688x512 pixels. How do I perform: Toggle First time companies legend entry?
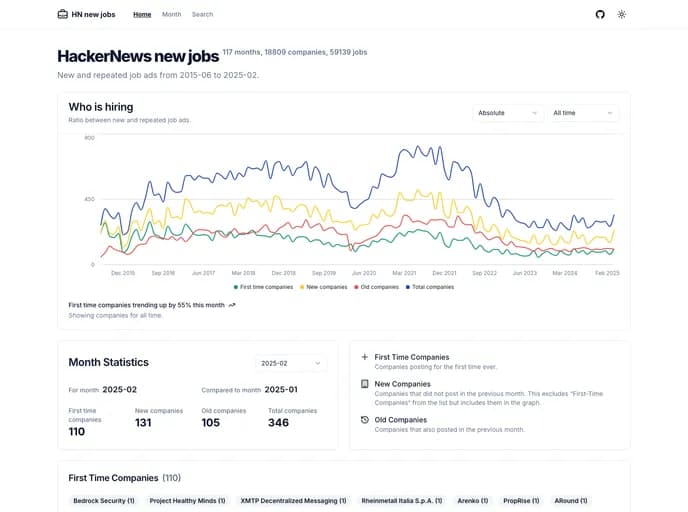click(x=263, y=287)
